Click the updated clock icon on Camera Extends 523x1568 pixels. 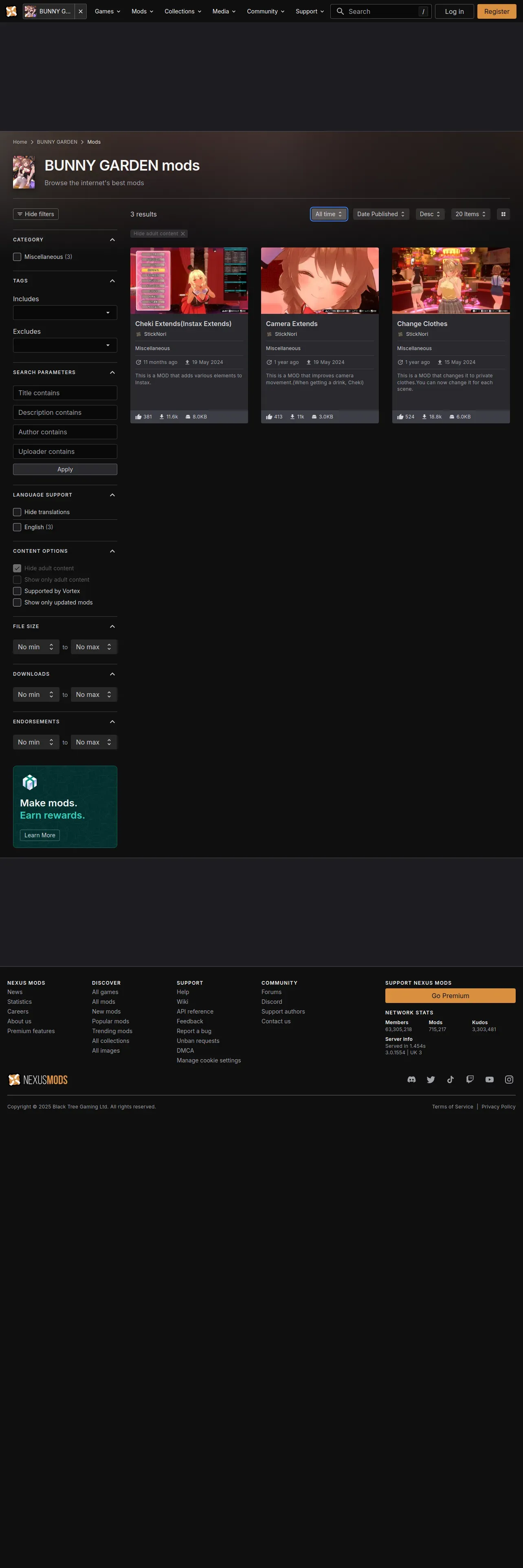click(269, 362)
